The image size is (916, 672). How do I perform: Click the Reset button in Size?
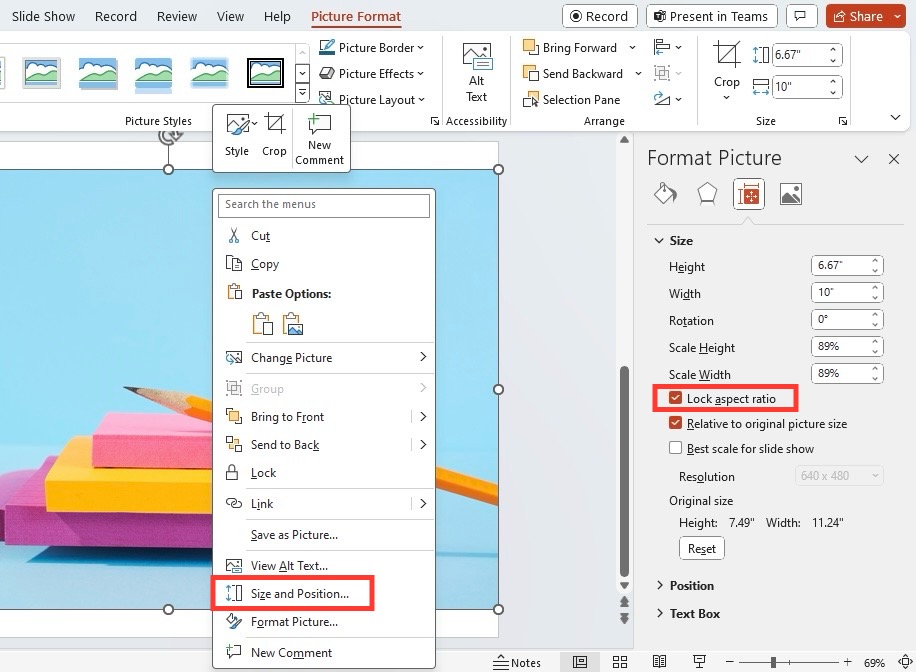(x=702, y=549)
